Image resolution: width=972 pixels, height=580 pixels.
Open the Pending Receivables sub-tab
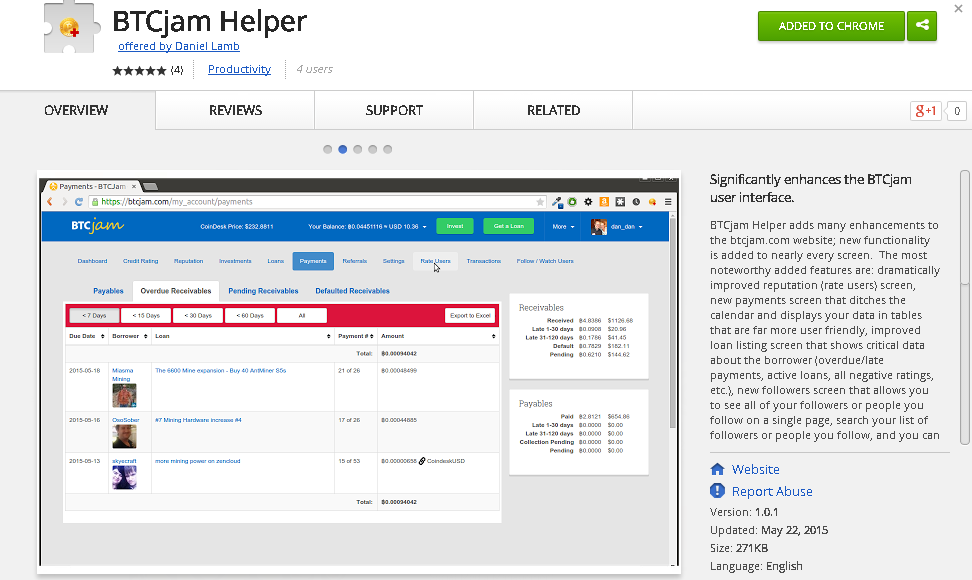(263, 291)
